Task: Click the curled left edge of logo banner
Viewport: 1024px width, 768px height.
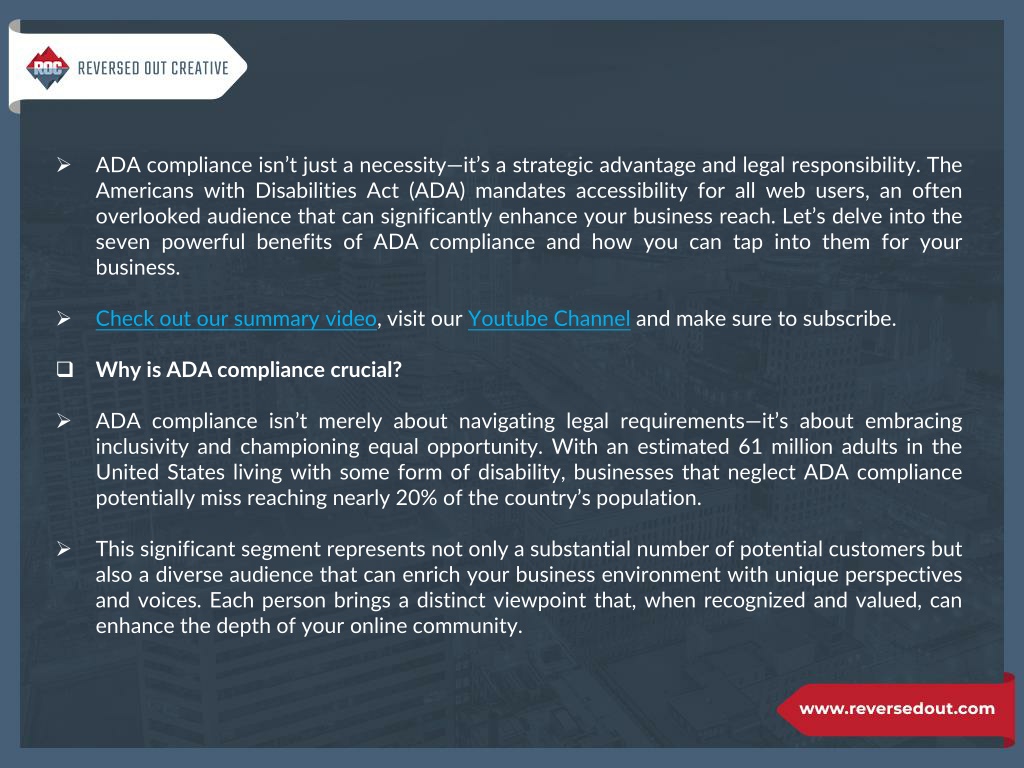Action: coord(15,67)
